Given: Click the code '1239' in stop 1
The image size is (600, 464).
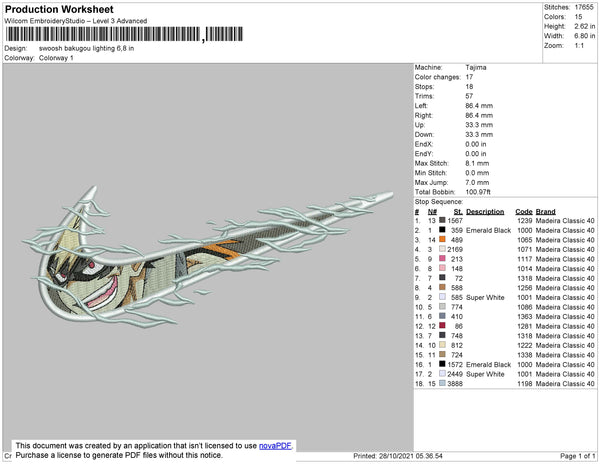Looking at the screenshot, I should 525,221.
